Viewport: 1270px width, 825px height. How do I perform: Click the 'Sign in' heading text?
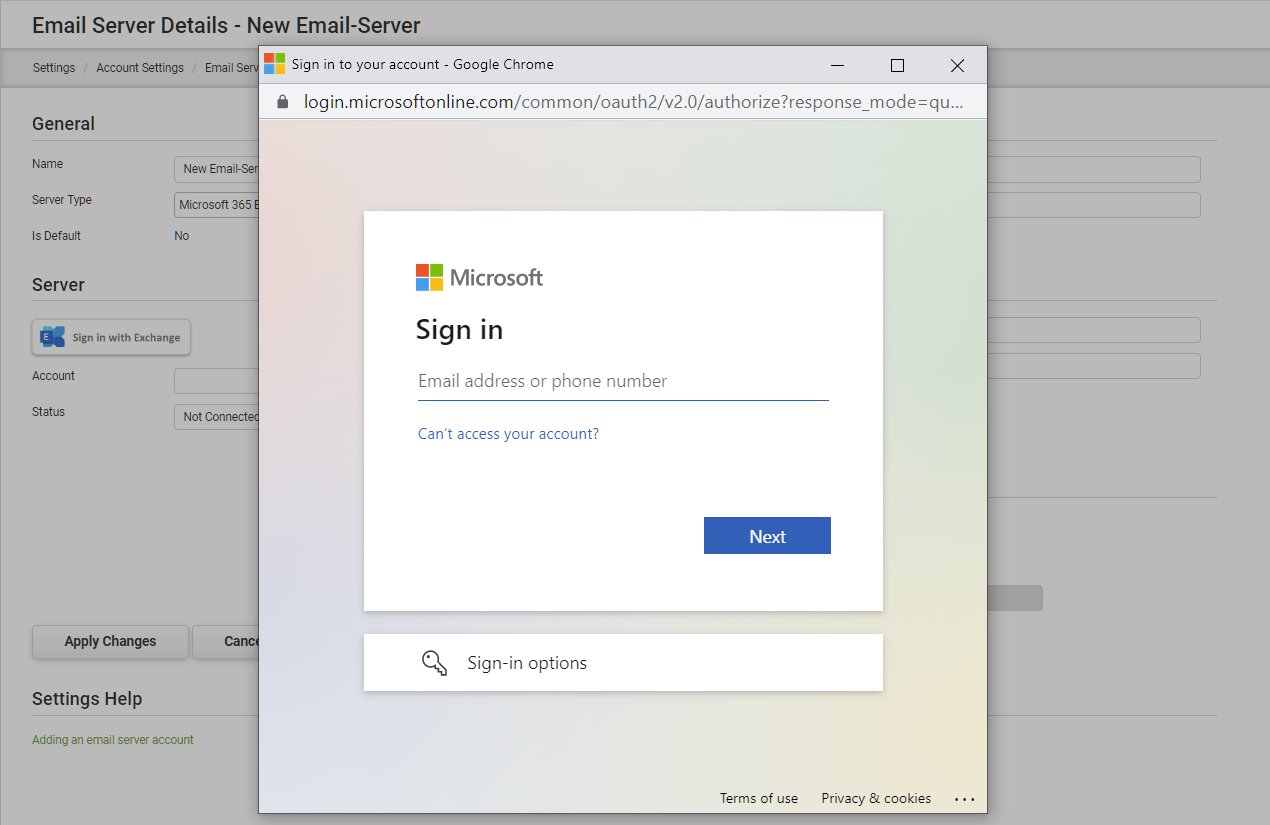459,330
